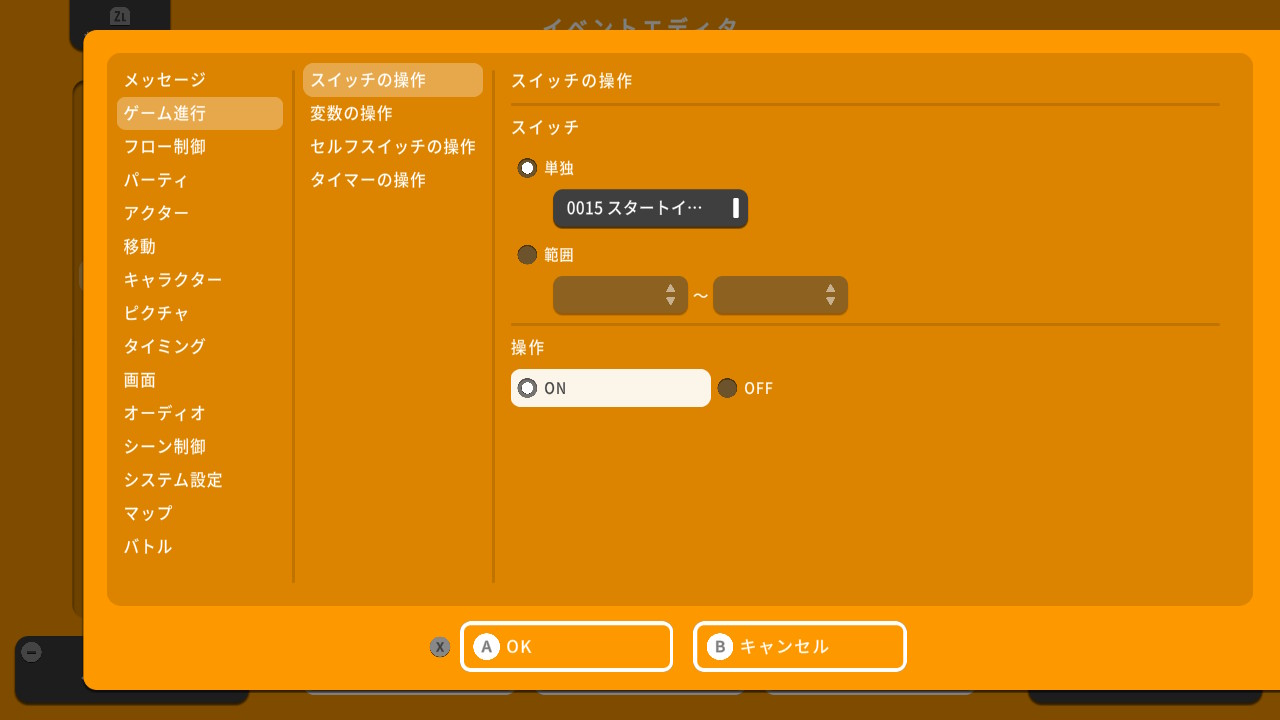Select the マップ category
The width and height of the screenshot is (1280, 720).
[x=200, y=513]
